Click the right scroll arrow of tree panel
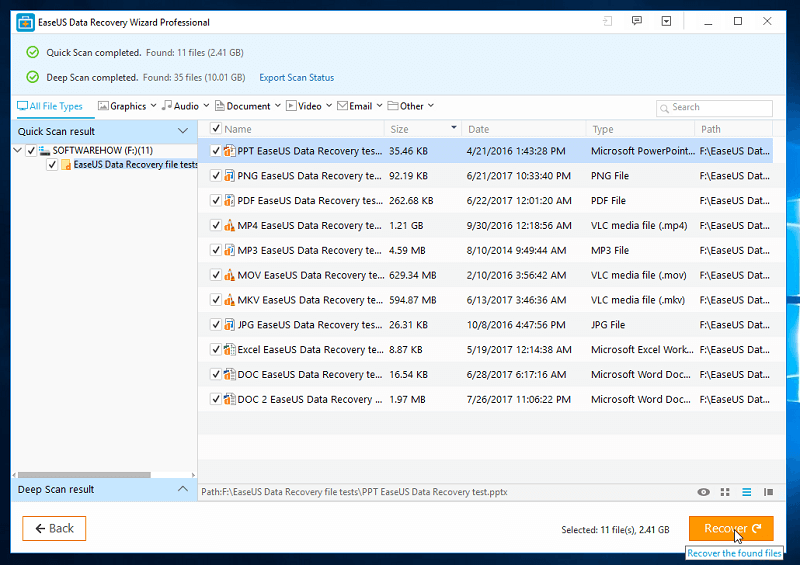 tap(193, 475)
